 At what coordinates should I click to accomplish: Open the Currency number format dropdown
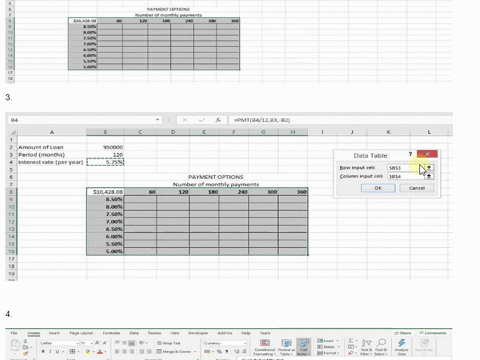point(245,343)
